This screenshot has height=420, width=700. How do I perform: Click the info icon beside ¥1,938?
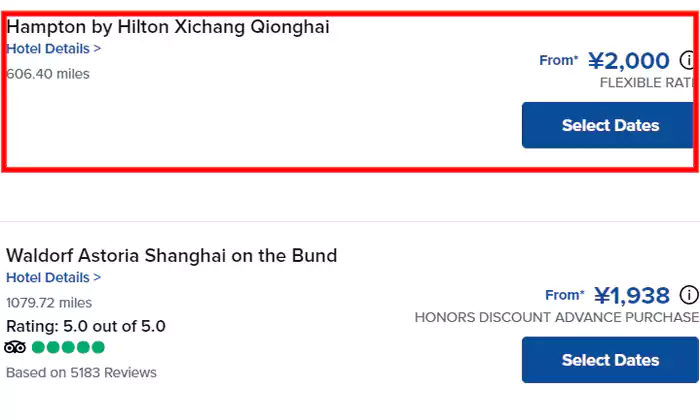tap(688, 295)
